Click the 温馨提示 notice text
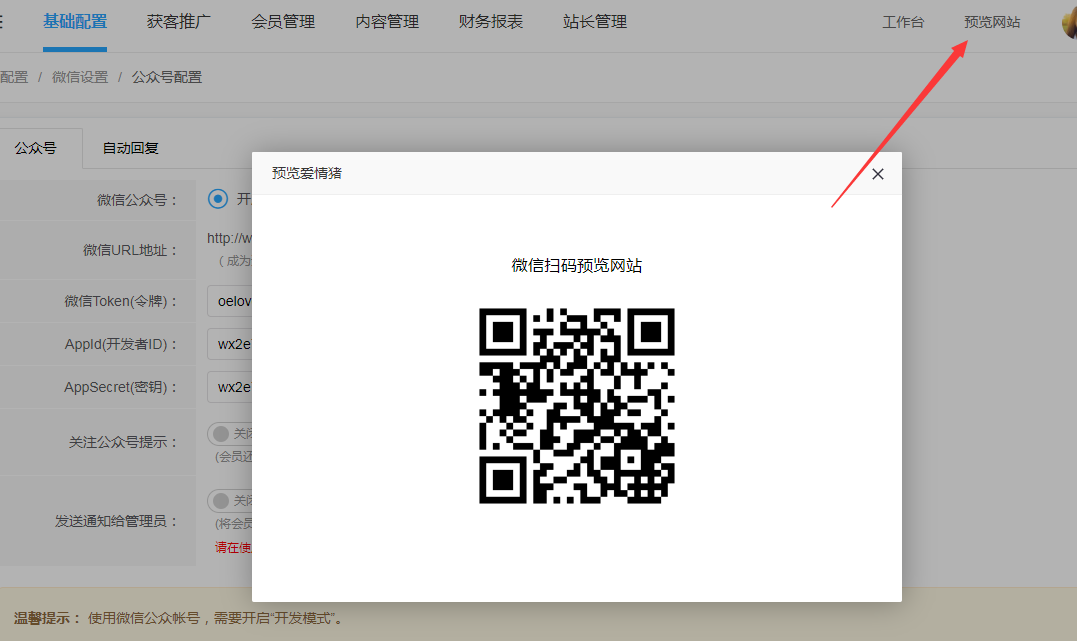Image resolution: width=1077 pixels, height=641 pixels. point(179,618)
